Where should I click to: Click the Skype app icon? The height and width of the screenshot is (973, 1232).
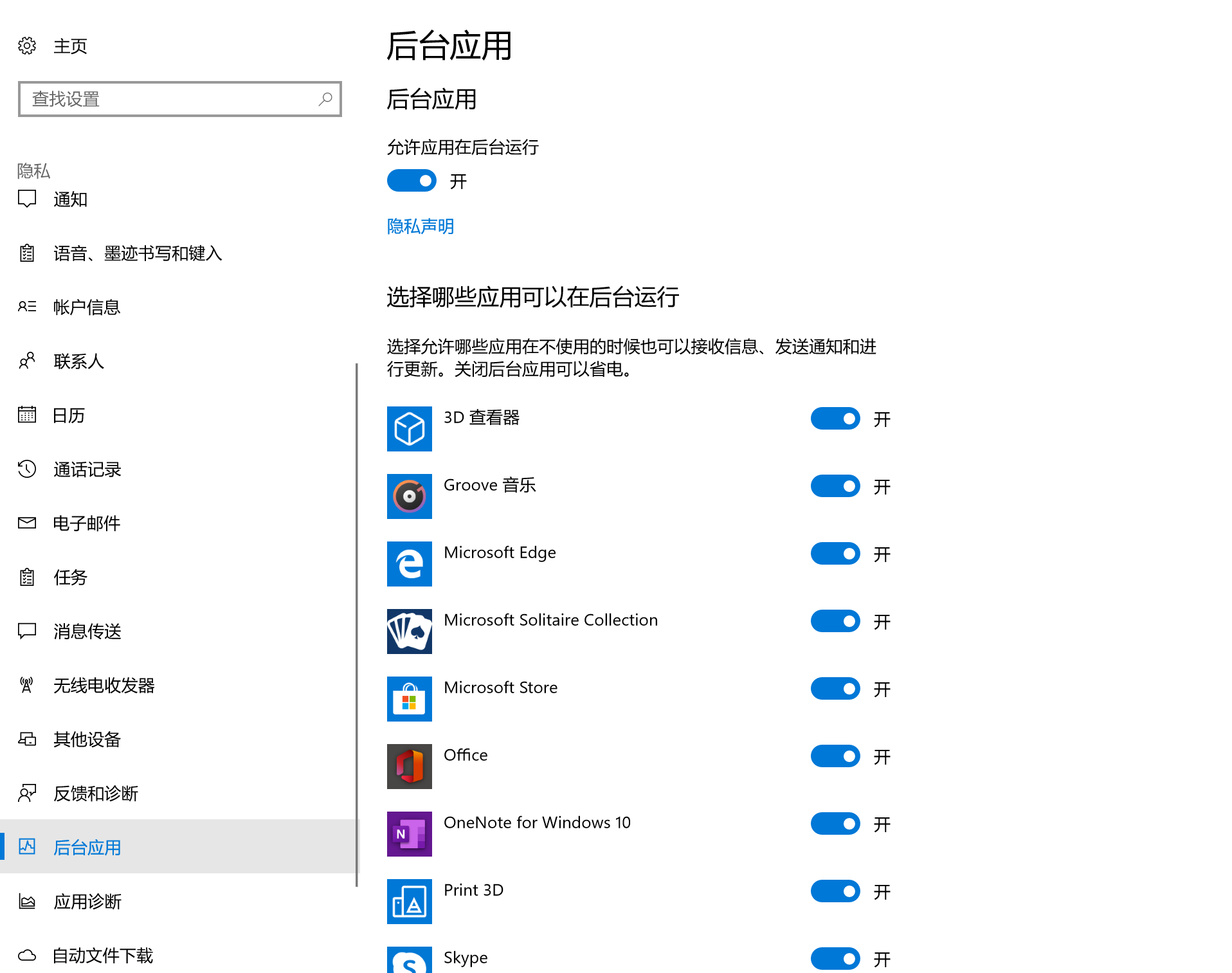click(410, 959)
